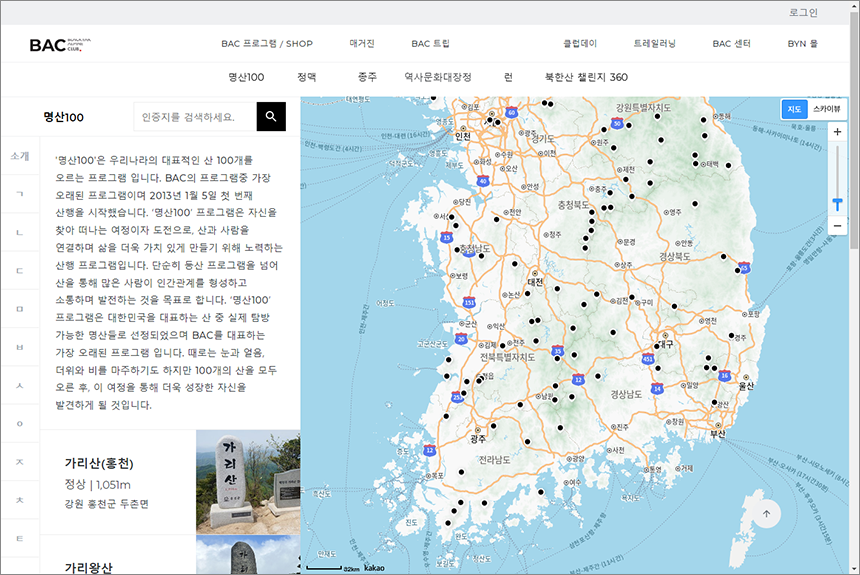Click 강원 홍천군 두촌면 location text
This screenshot has width=860, height=575.
point(106,504)
